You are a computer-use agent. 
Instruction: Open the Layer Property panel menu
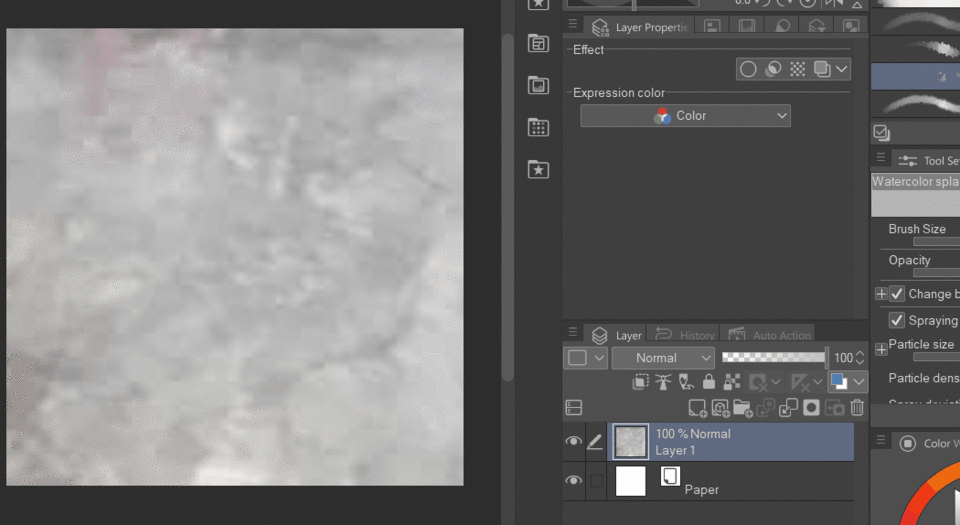click(572, 24)
